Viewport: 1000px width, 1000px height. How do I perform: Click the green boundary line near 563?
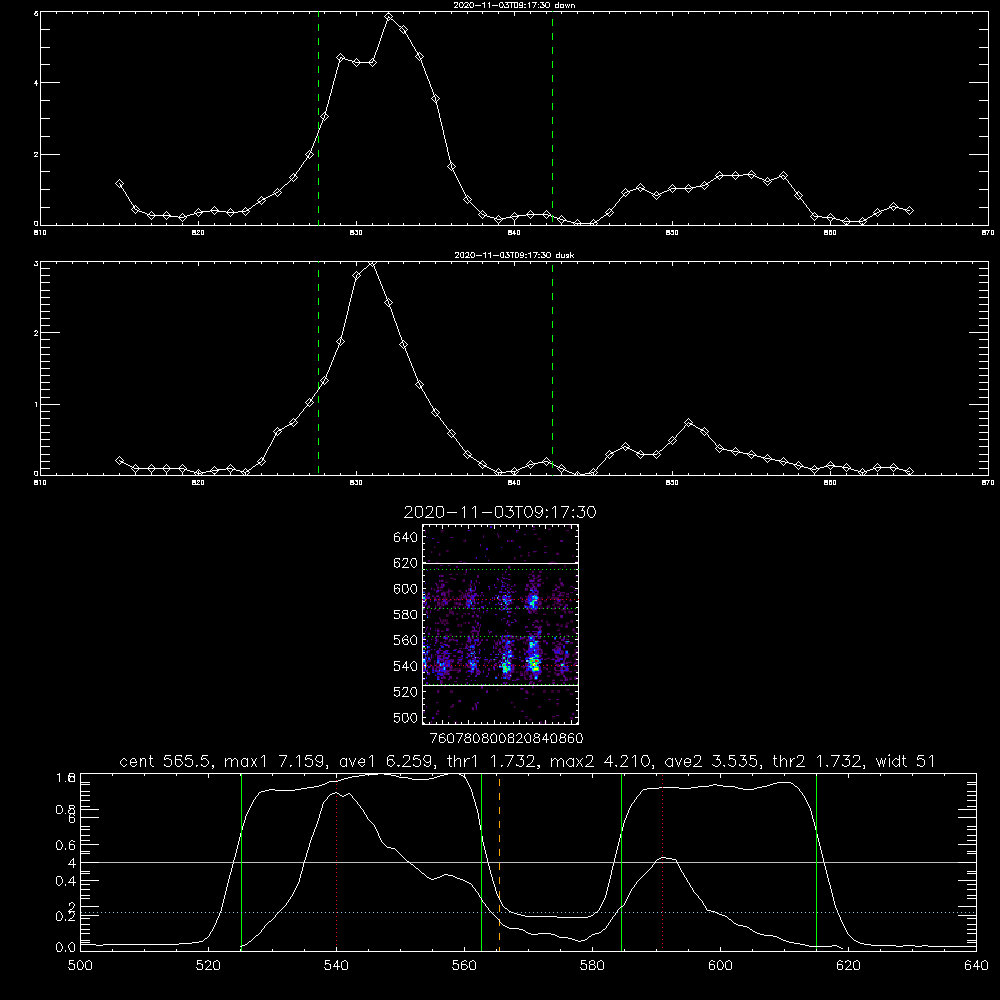coord(482,862)
